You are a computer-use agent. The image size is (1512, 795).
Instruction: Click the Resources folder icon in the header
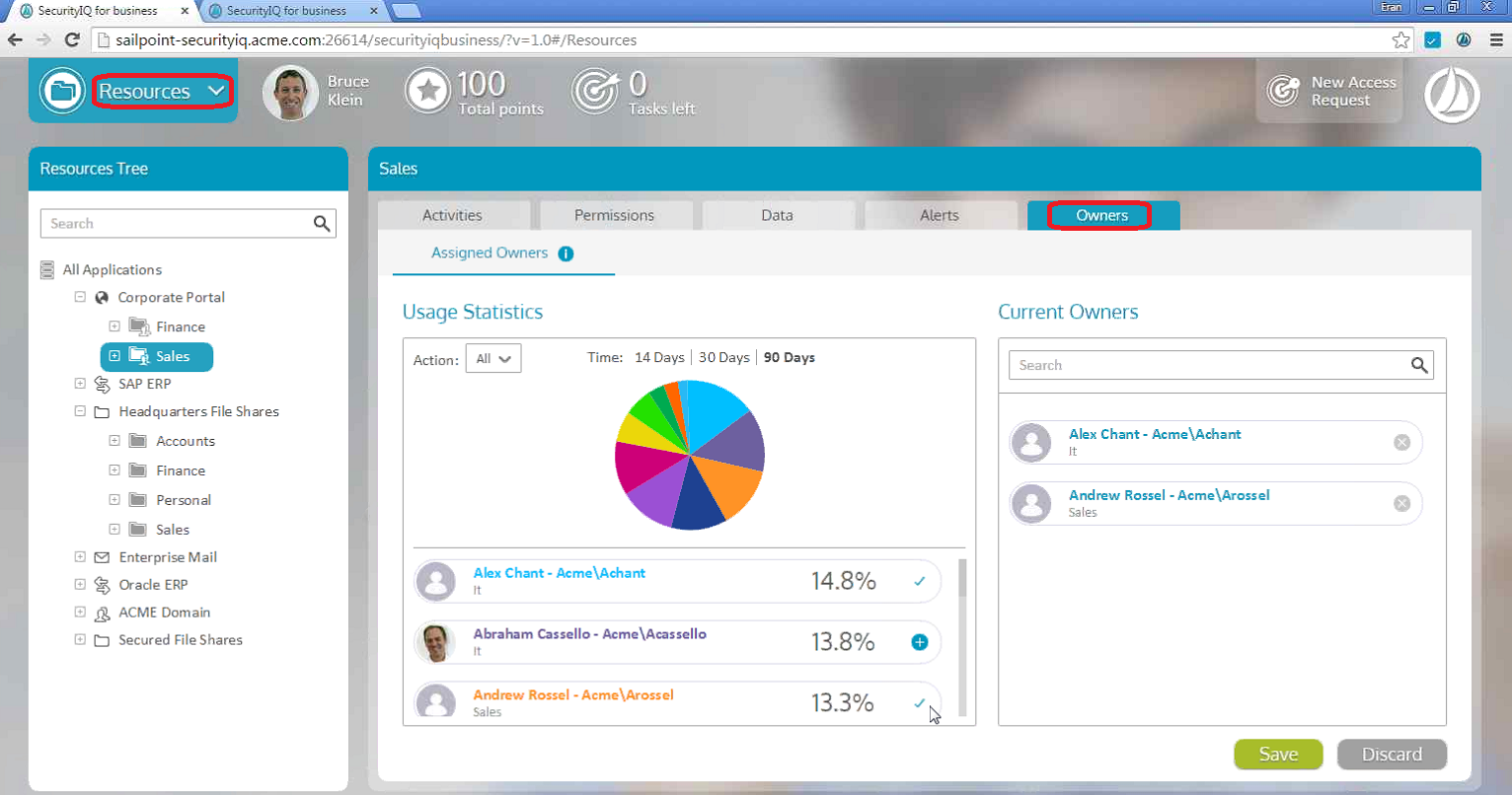tap(62, 91)
